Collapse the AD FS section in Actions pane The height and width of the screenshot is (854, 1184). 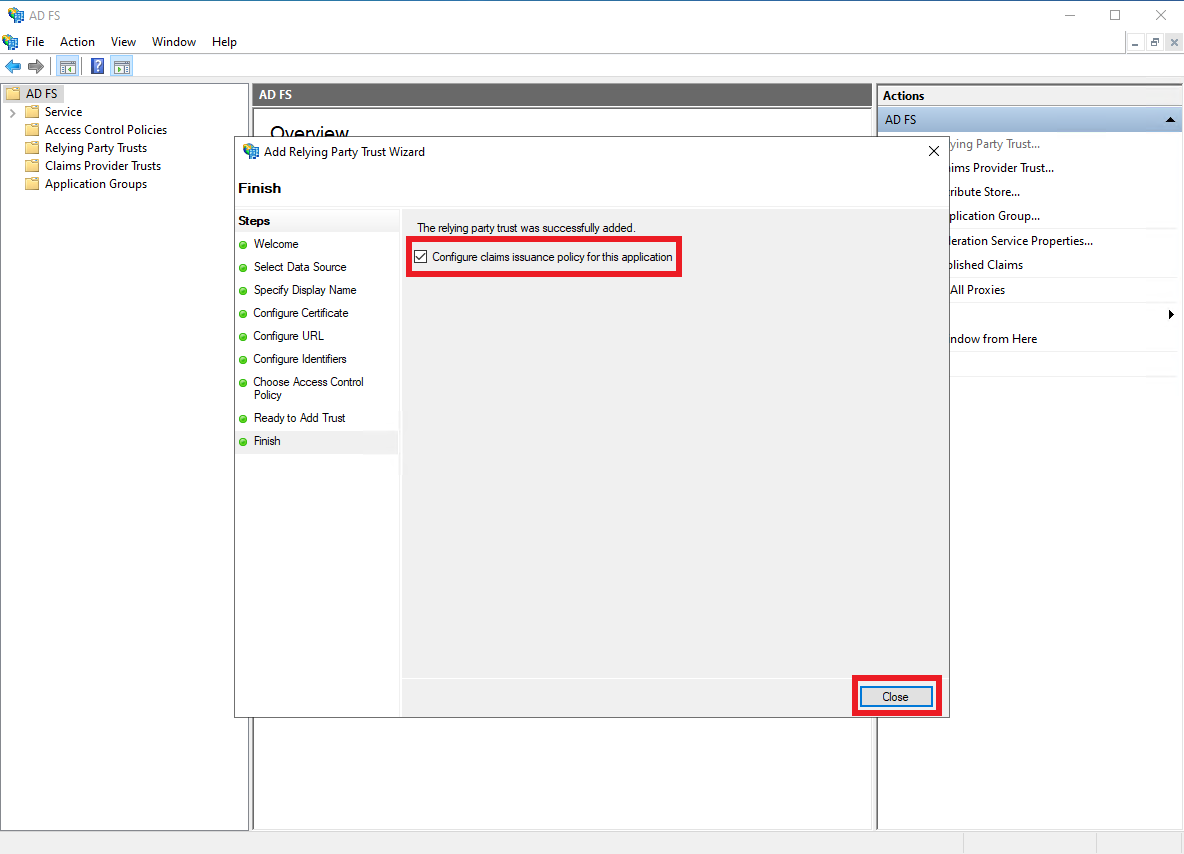1169,120
